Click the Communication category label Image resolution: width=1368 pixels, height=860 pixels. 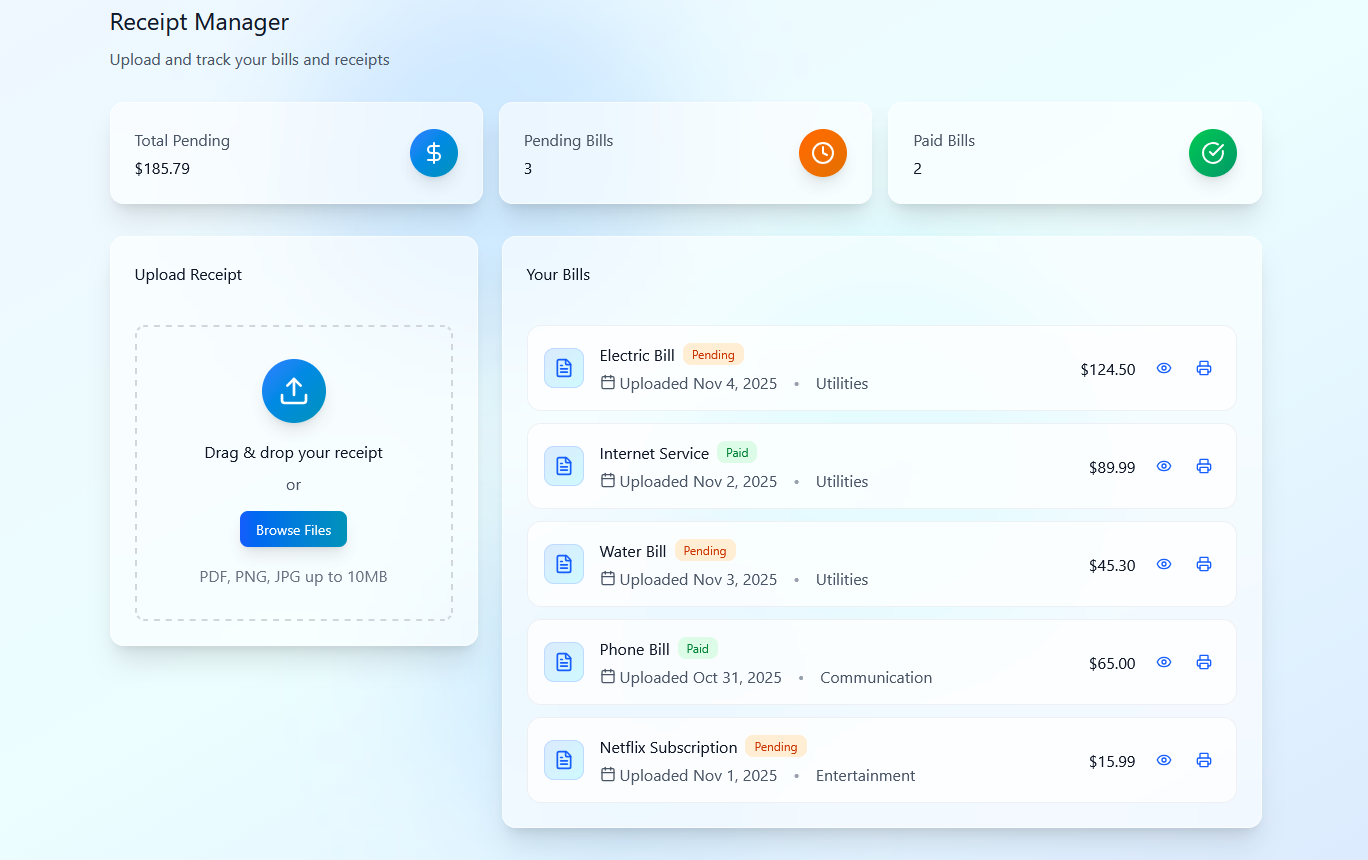pyautogui.click(x=876, y=678)
